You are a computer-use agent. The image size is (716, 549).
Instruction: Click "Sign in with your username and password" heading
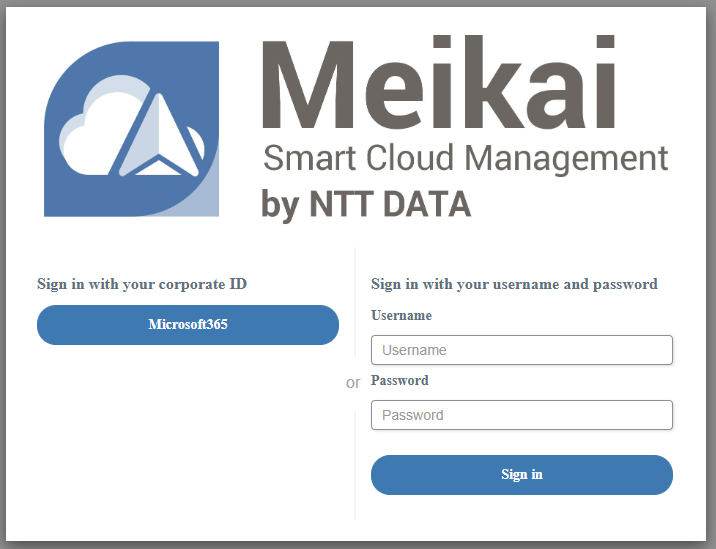514,284
